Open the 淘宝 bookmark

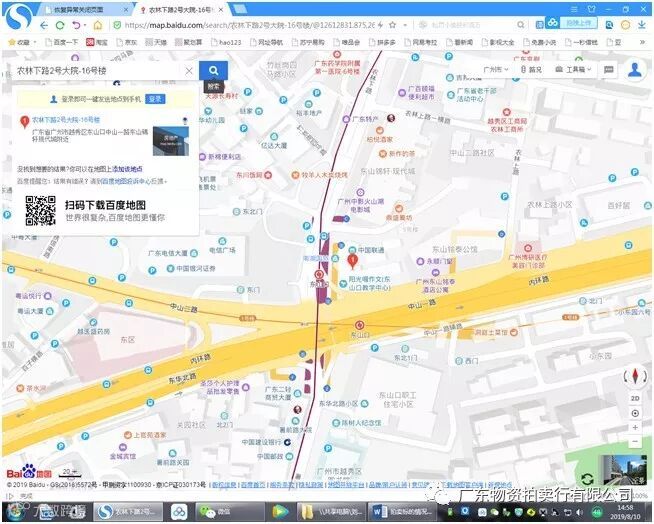[97, 42]
